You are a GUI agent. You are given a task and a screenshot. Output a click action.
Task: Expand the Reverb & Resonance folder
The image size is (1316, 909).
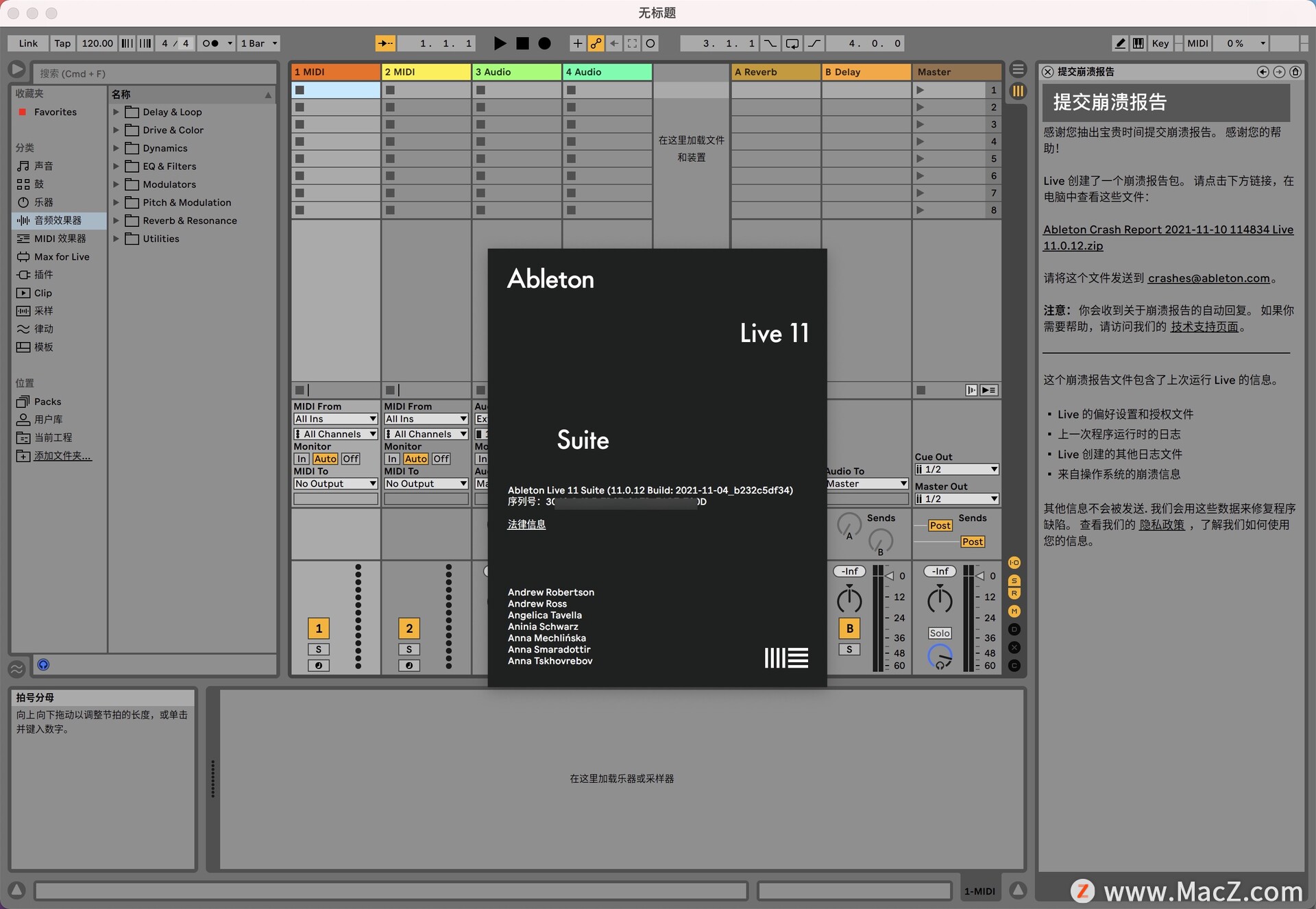116,221
